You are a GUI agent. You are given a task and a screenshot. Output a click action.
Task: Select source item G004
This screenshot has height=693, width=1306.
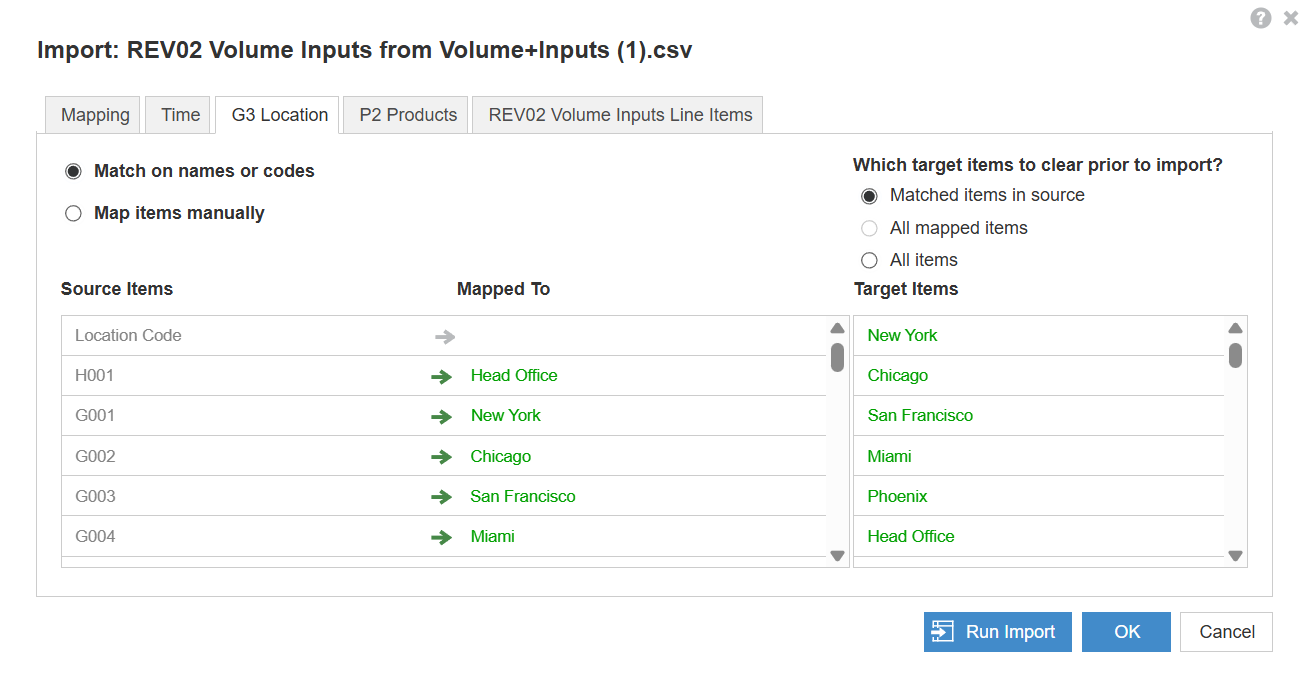pyautogui.click(x=95, y=537)
